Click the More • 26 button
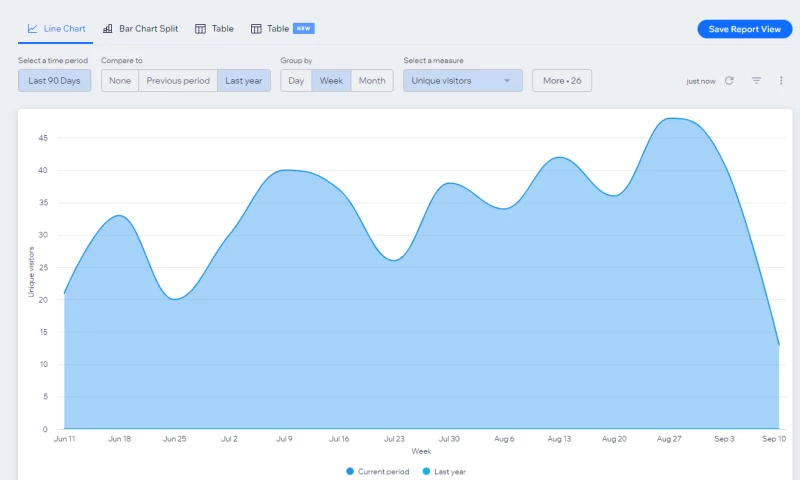This screenshot has height=480, width=800. coord(562,81)
